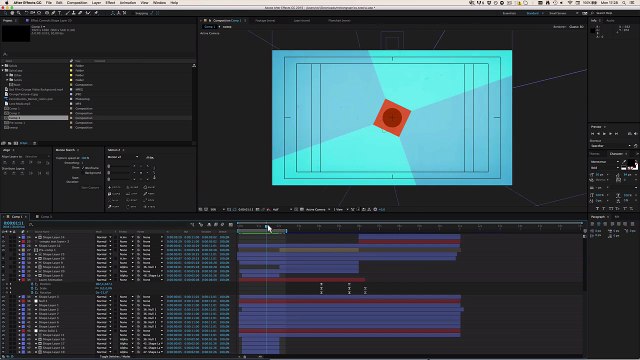Select the Shape rectangle tool

tap(47, 13)
